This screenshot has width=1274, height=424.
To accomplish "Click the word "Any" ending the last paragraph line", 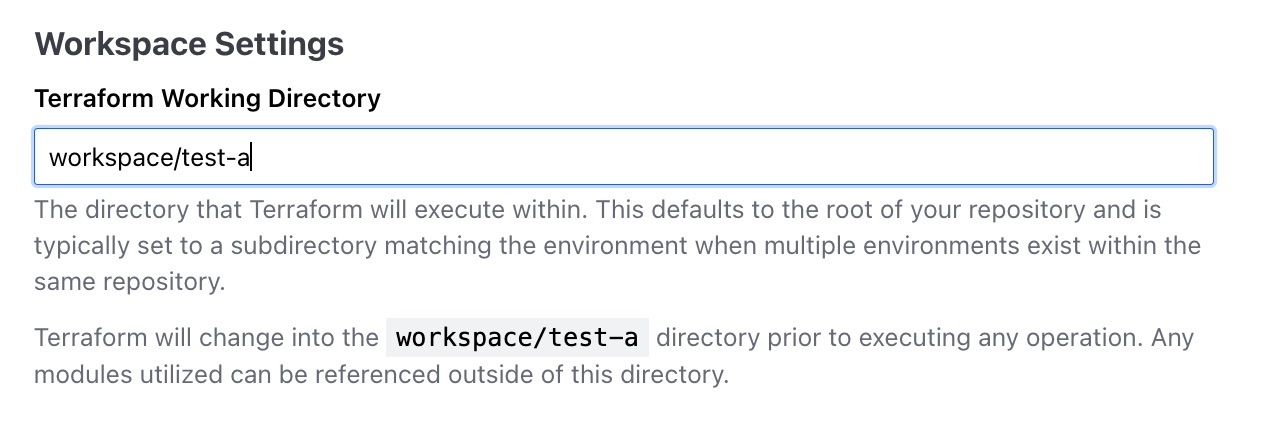I will coord(1172,338).
